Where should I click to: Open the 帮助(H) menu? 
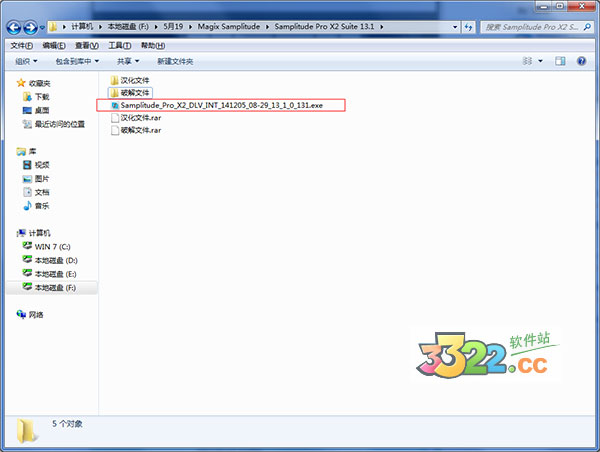(x=153, y=46)
